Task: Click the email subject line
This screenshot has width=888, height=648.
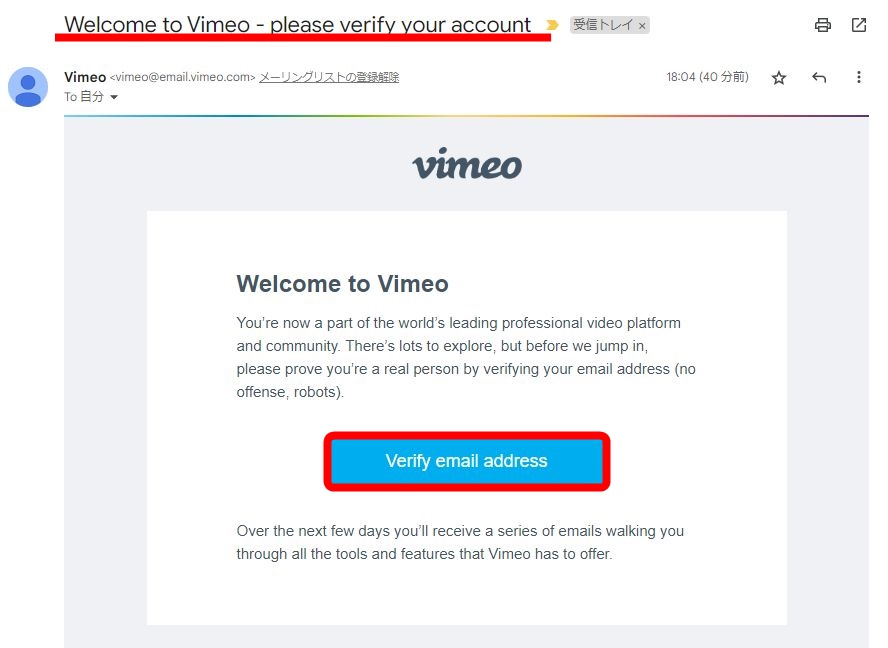Action: [297, 24]
